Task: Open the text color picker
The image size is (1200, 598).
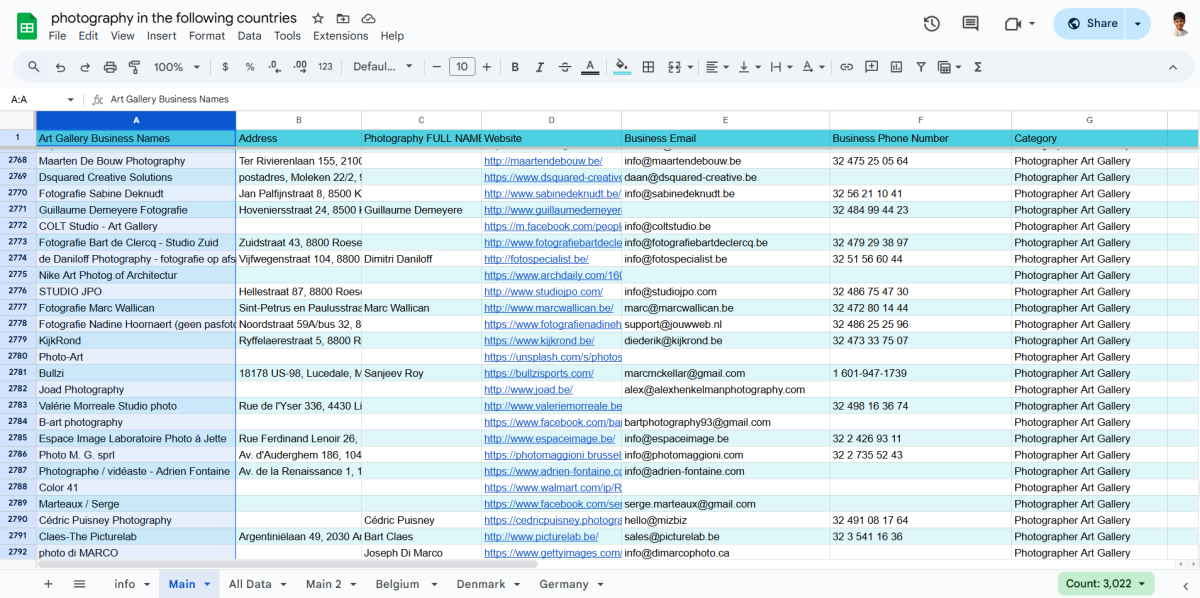Action: click(590, 67)
